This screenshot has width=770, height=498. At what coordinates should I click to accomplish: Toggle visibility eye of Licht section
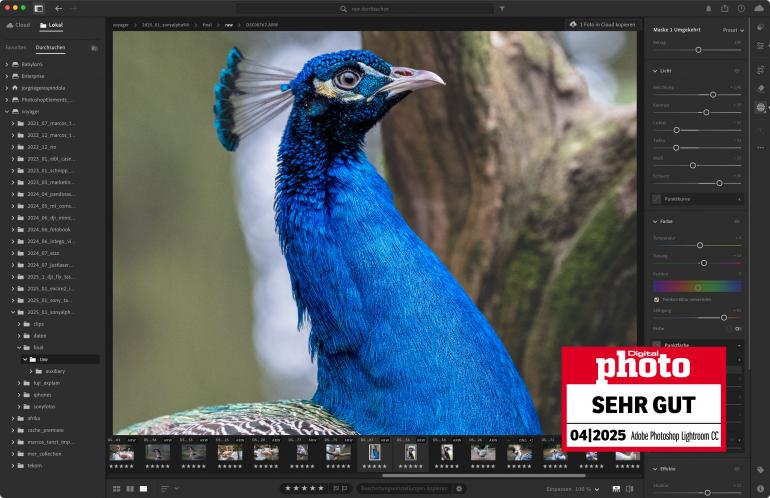coord(737,71)
